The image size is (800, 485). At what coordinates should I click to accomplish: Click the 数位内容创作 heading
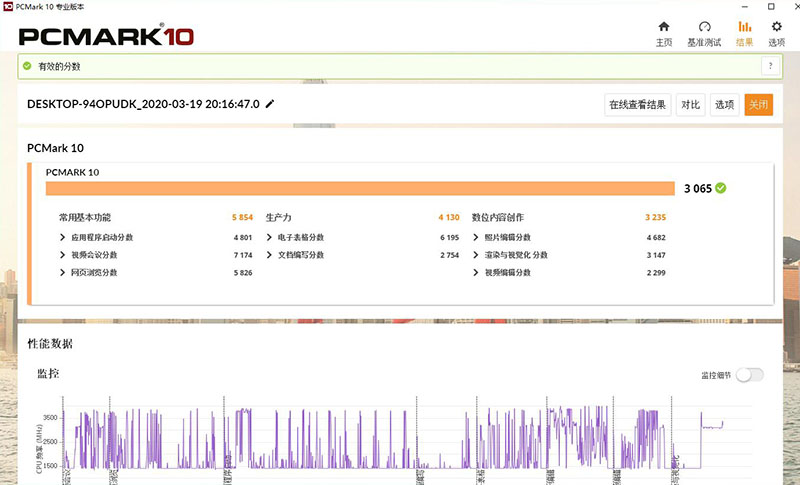pos(498,217)
